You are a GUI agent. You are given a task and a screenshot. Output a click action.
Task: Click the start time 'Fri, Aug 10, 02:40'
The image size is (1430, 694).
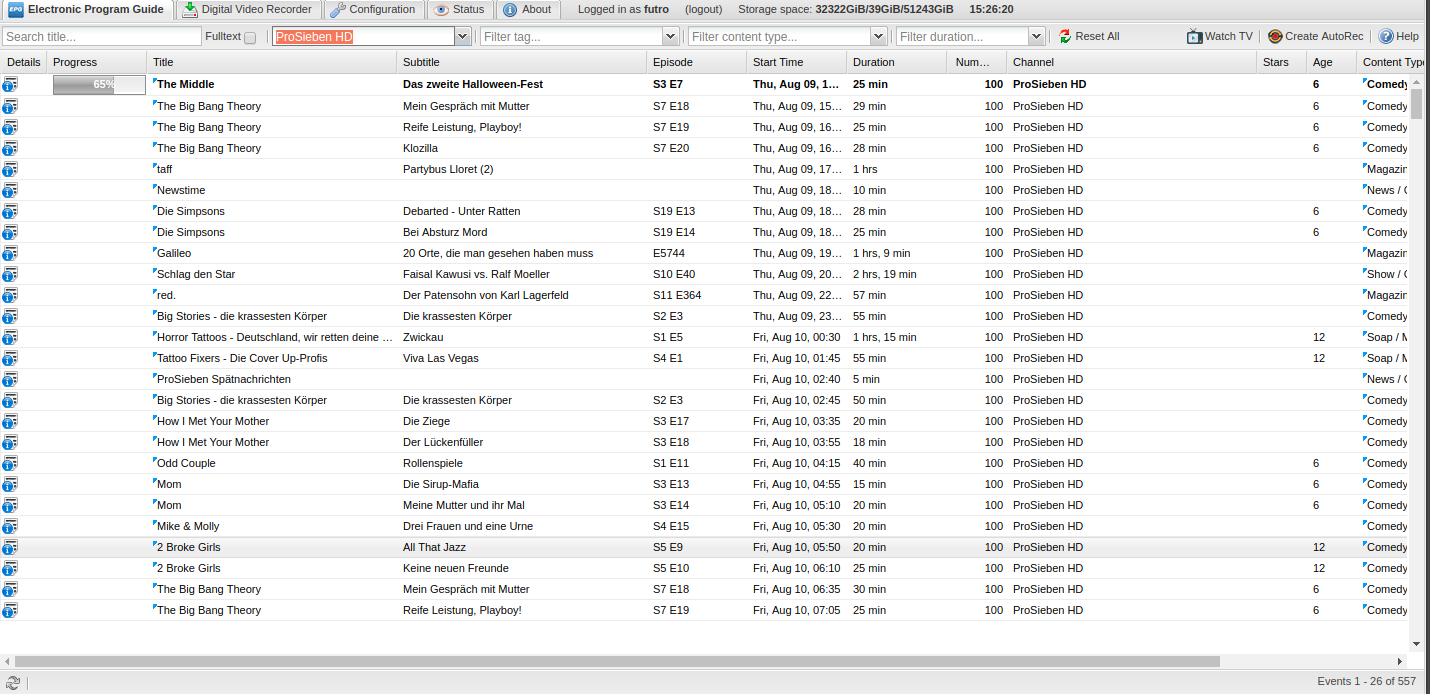coord(797,379)
